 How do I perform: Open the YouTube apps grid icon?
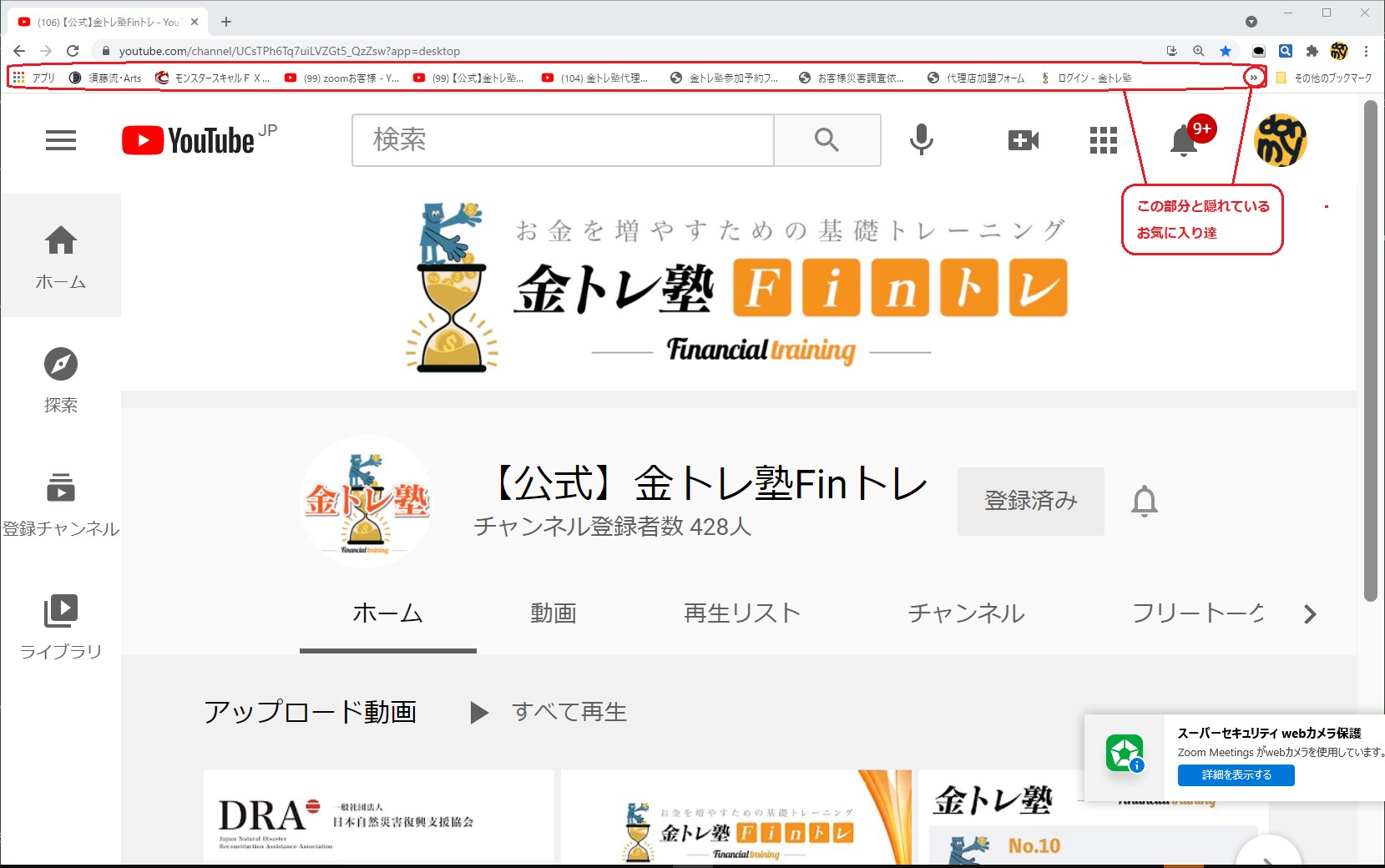click(x=1103, y=140)
